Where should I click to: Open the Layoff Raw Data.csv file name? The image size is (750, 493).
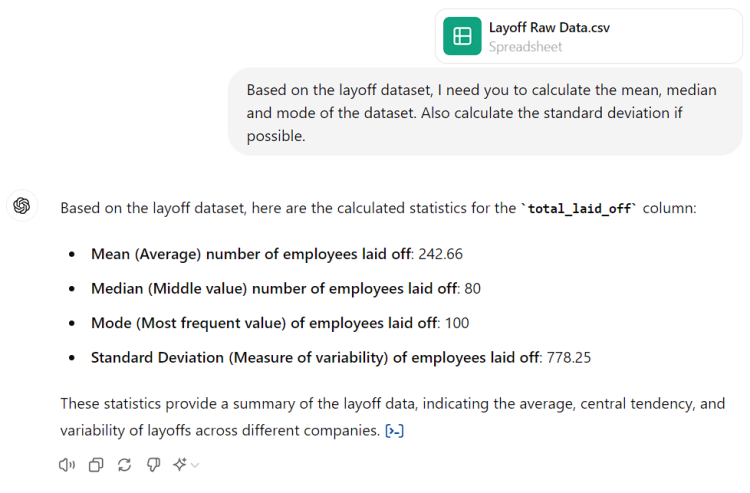click(549, 28)
